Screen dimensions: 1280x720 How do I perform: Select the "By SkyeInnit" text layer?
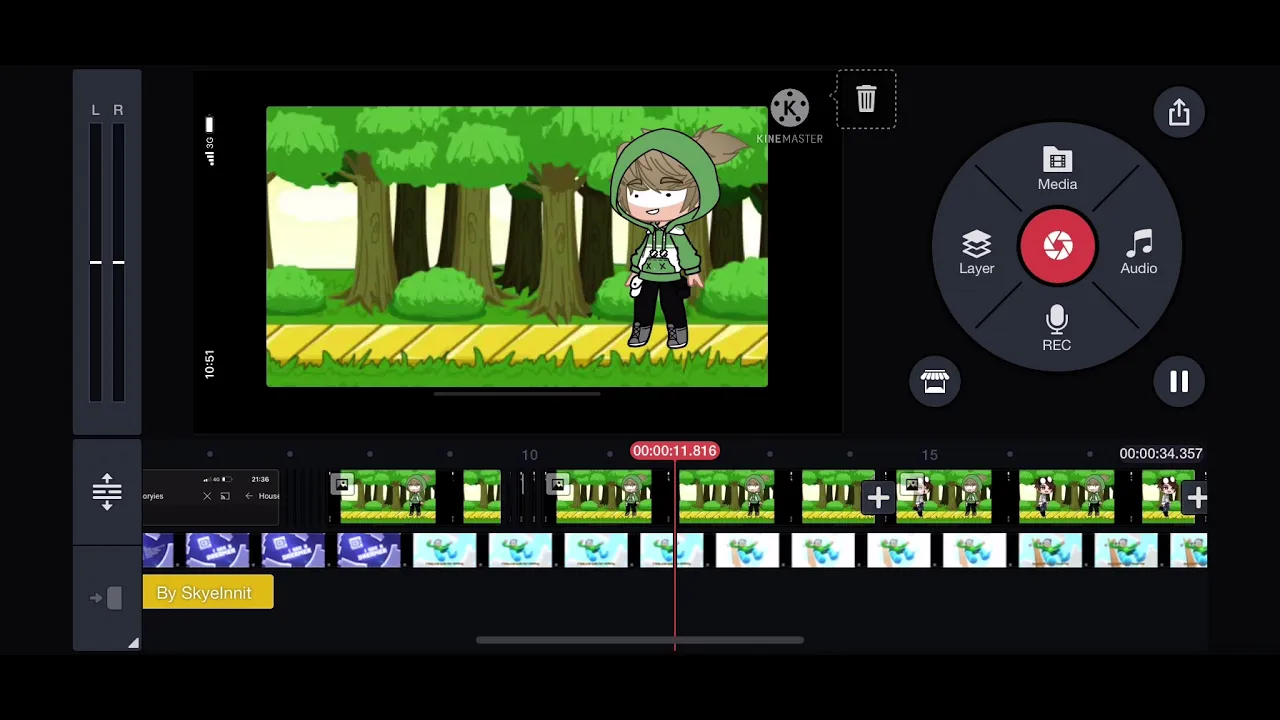click(x=208, y=593)
